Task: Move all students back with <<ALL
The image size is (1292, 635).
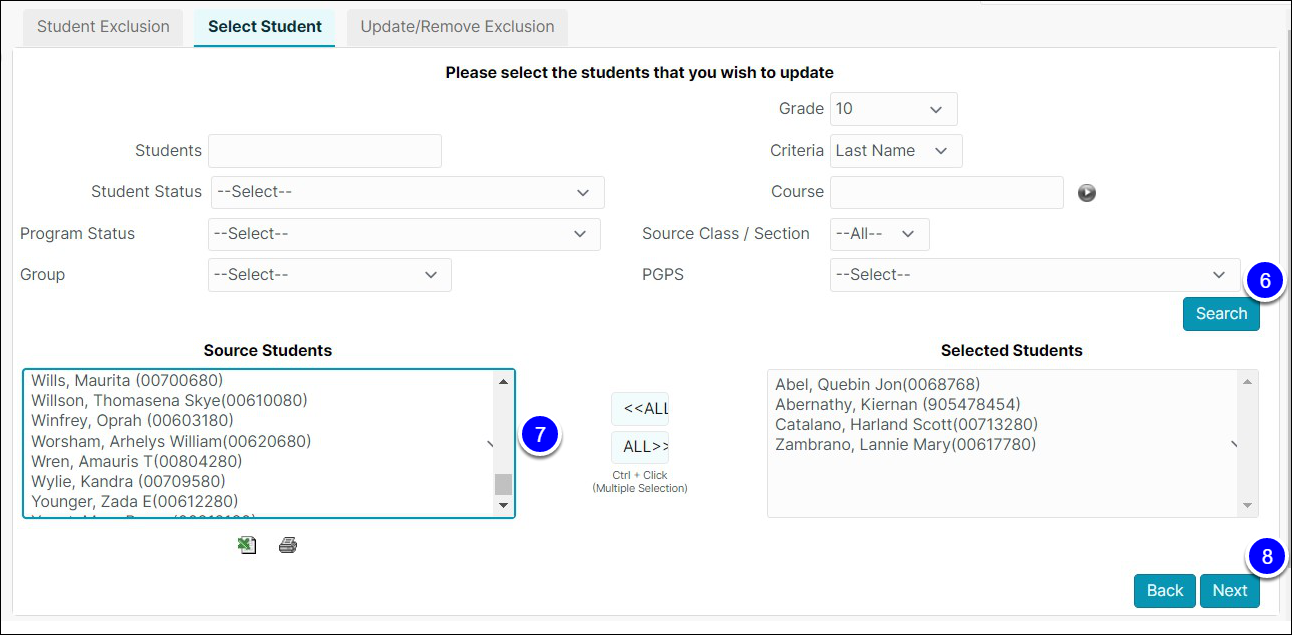Action: [x=640, y=408]
